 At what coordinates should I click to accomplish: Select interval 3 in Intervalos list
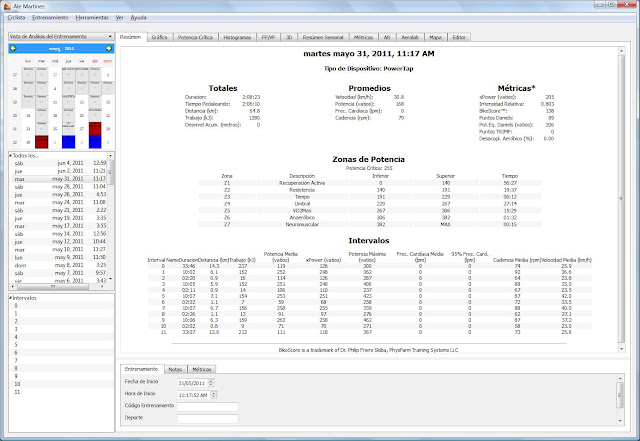[61, 329]
